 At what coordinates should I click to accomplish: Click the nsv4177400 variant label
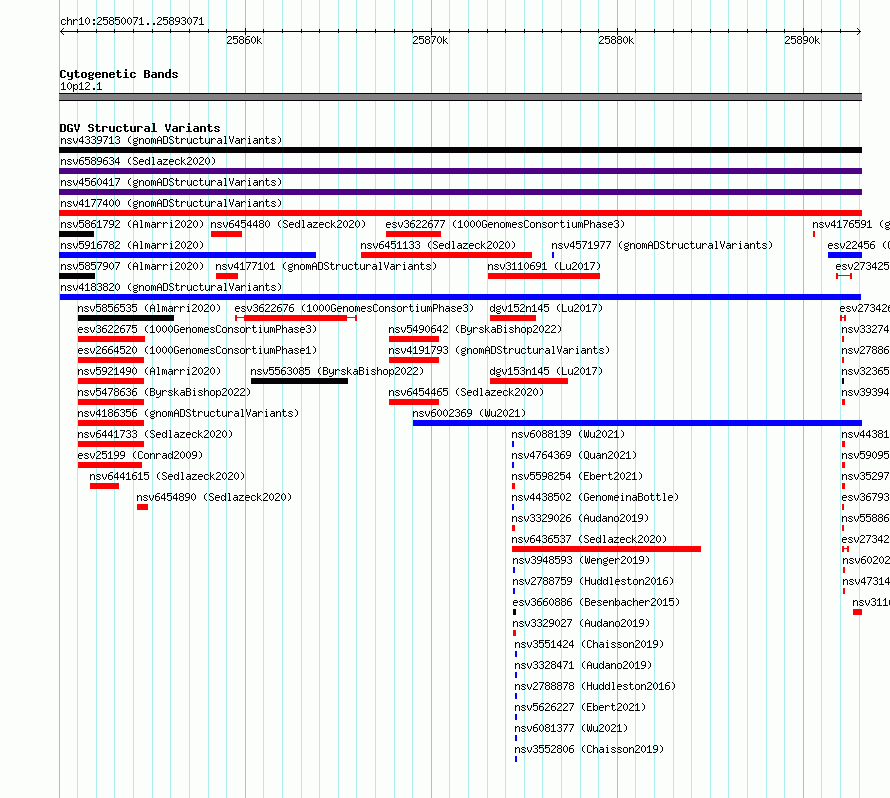coord(171,203)
